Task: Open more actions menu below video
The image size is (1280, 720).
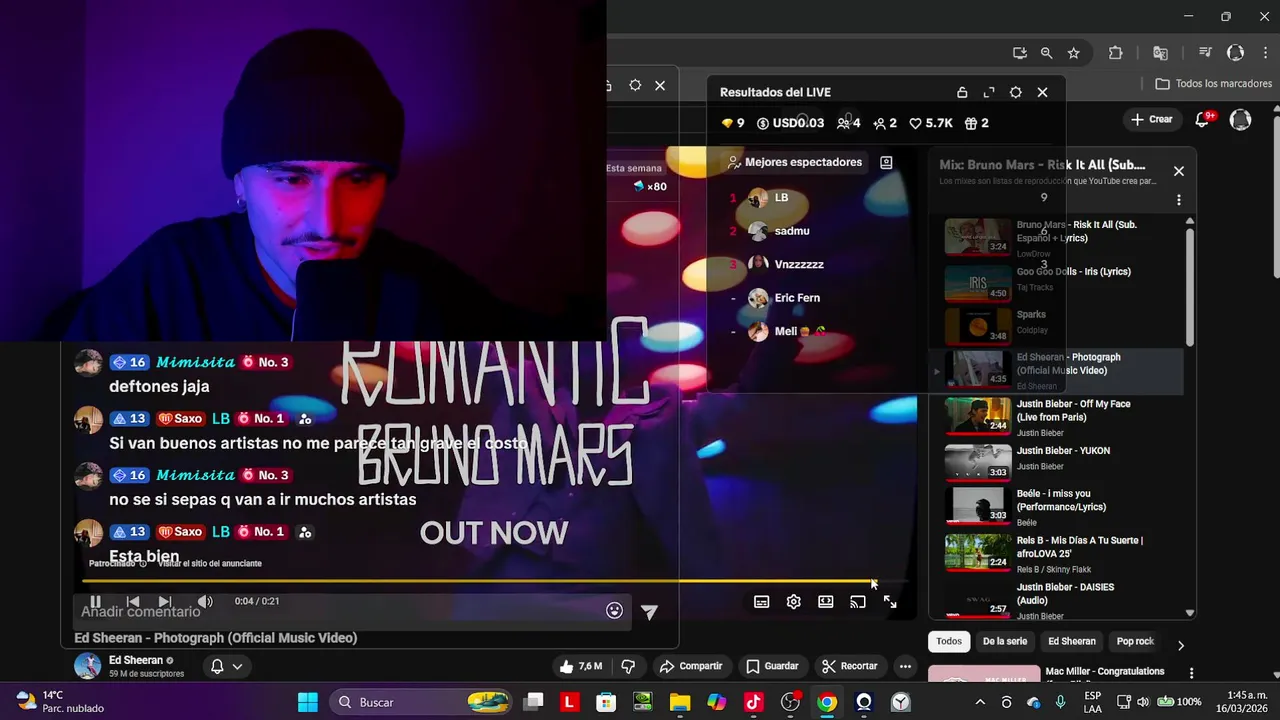Action: [x=905, y=666]
